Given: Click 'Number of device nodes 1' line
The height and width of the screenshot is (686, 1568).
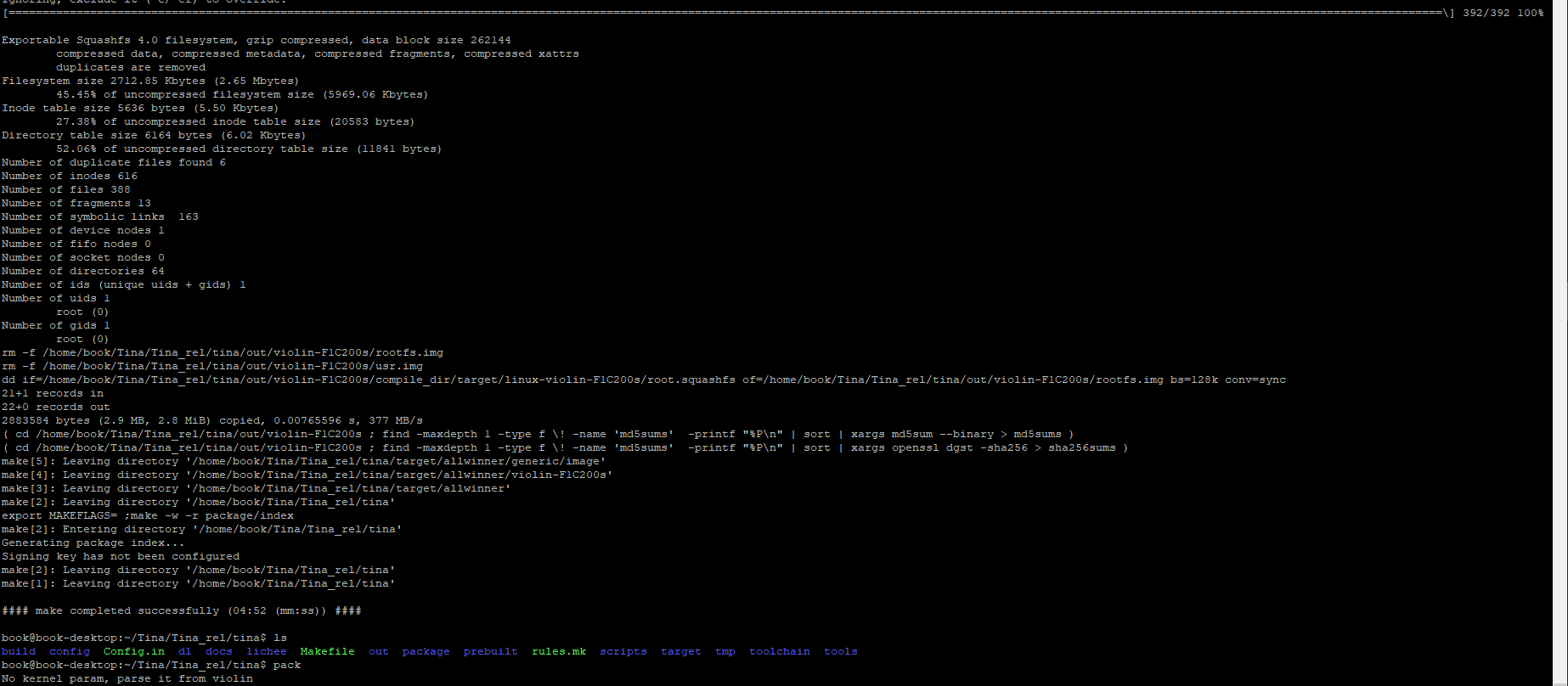Looking at the screenshot, I should (x=83, y=230).
